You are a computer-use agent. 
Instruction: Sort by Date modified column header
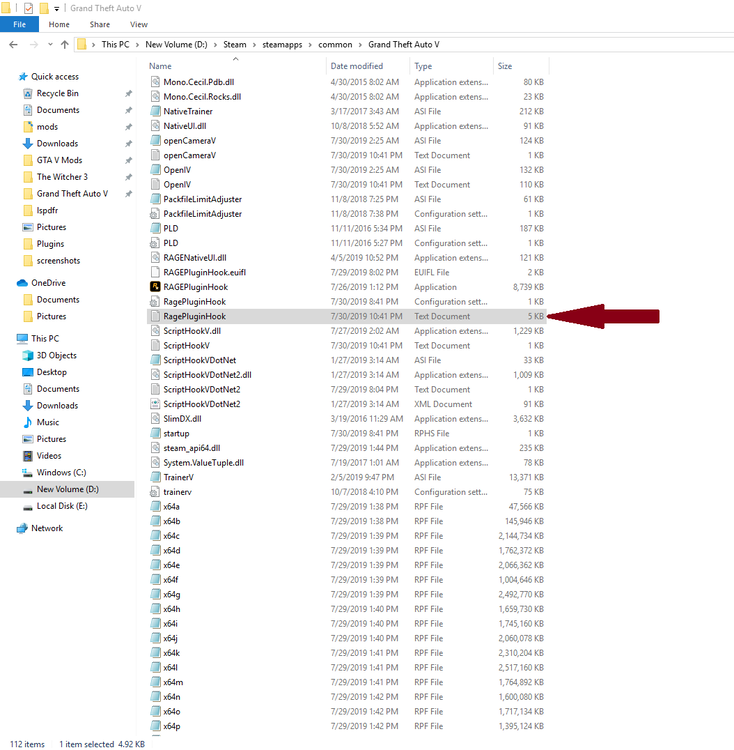tap(357, 66)
